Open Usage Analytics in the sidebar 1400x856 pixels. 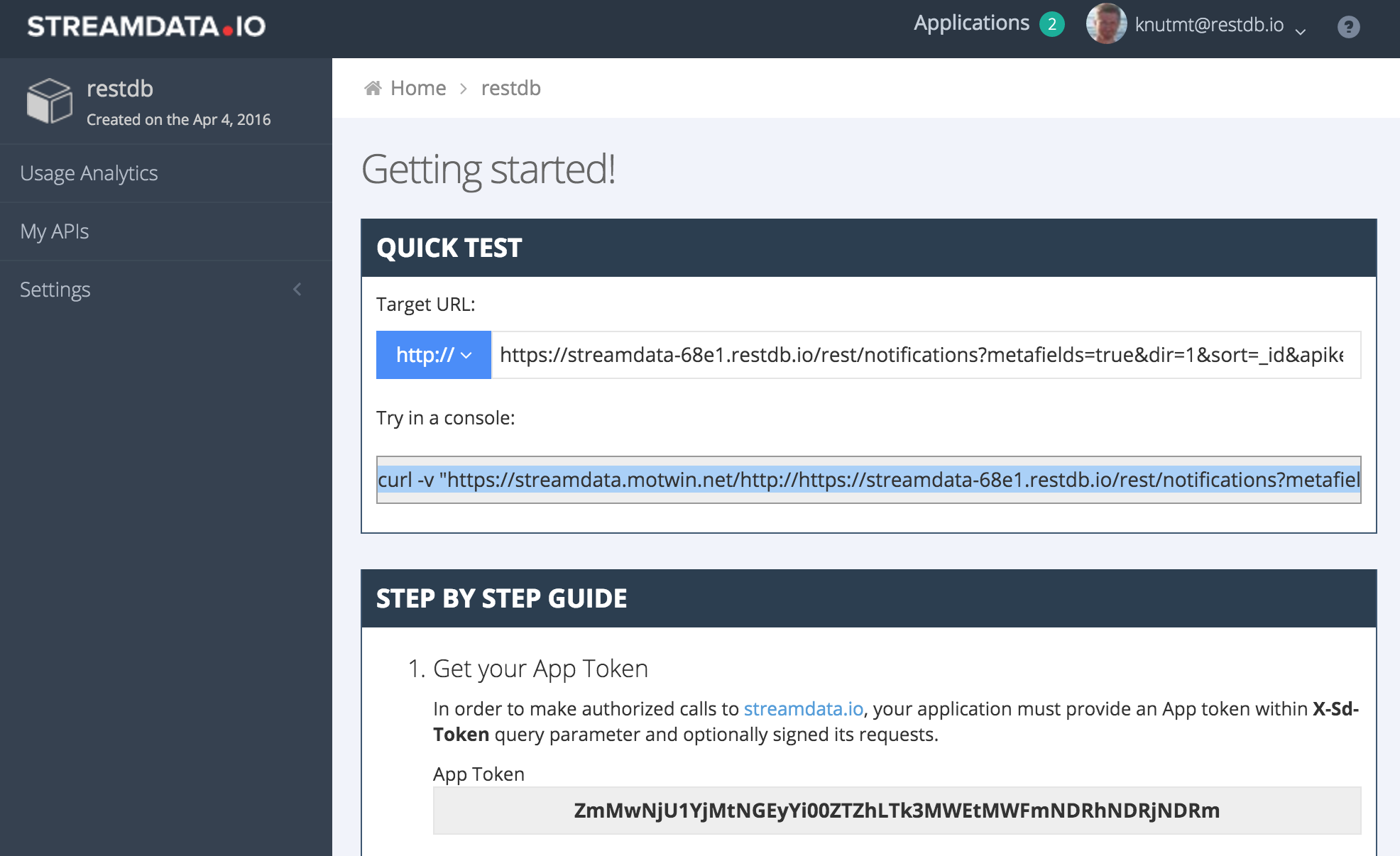tap(166, 173)
